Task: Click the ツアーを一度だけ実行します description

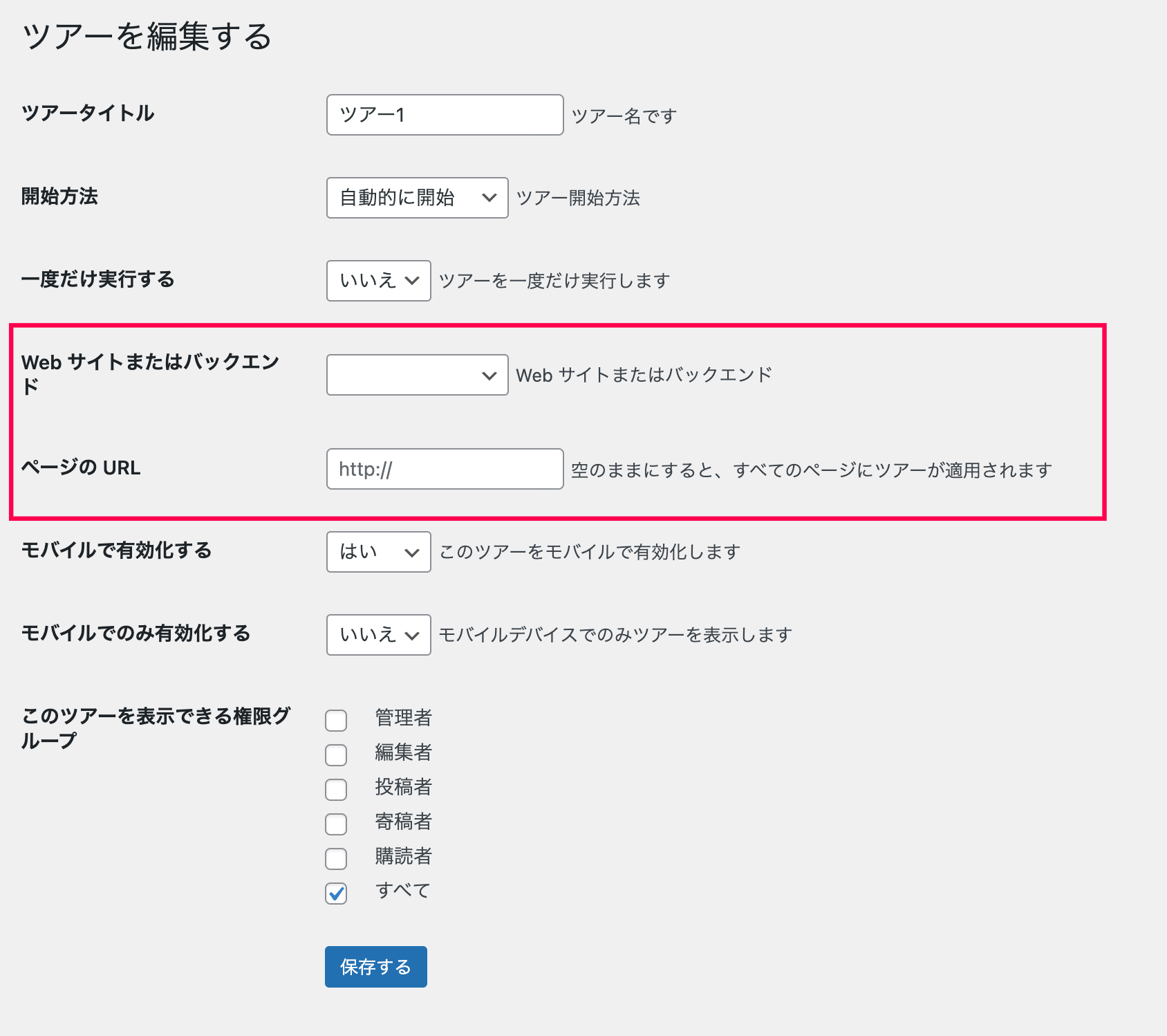Action: pyautogui.click(x=554, y=281)
